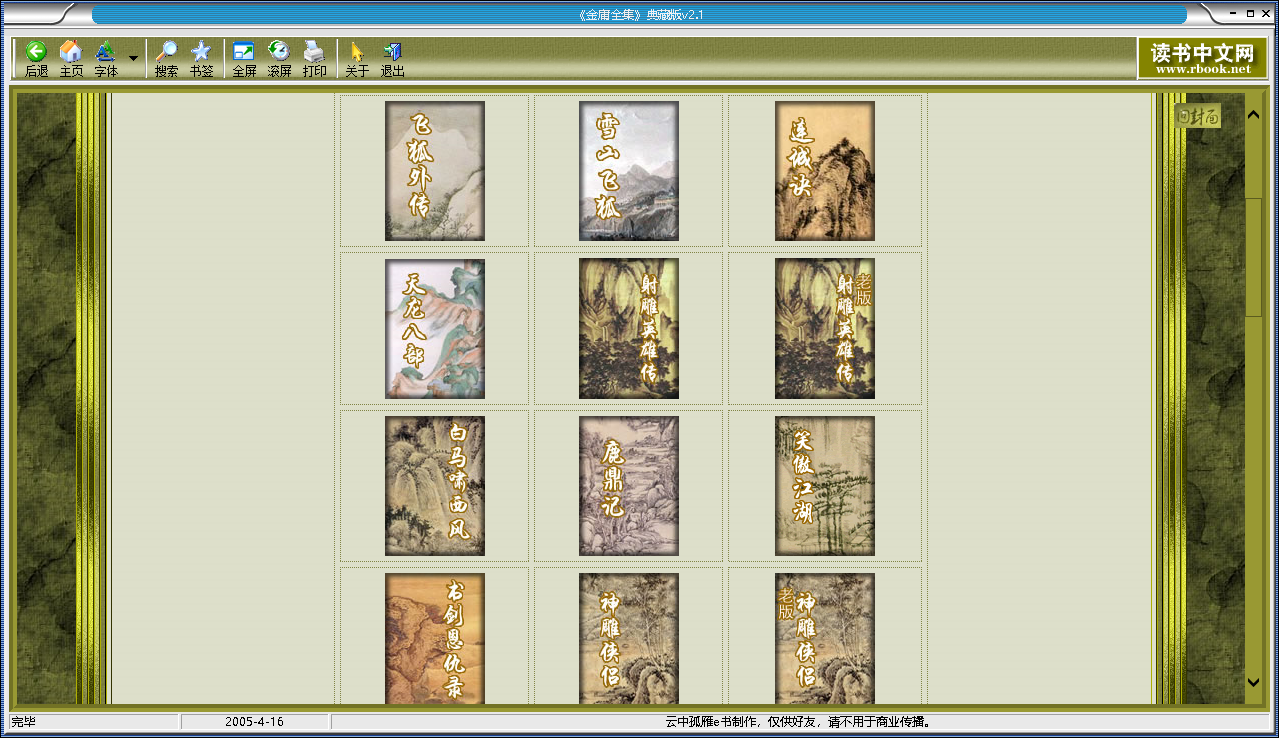Open the 老版 神雕侠侣 book cover
1279x738 pixels.
point(825,639)
